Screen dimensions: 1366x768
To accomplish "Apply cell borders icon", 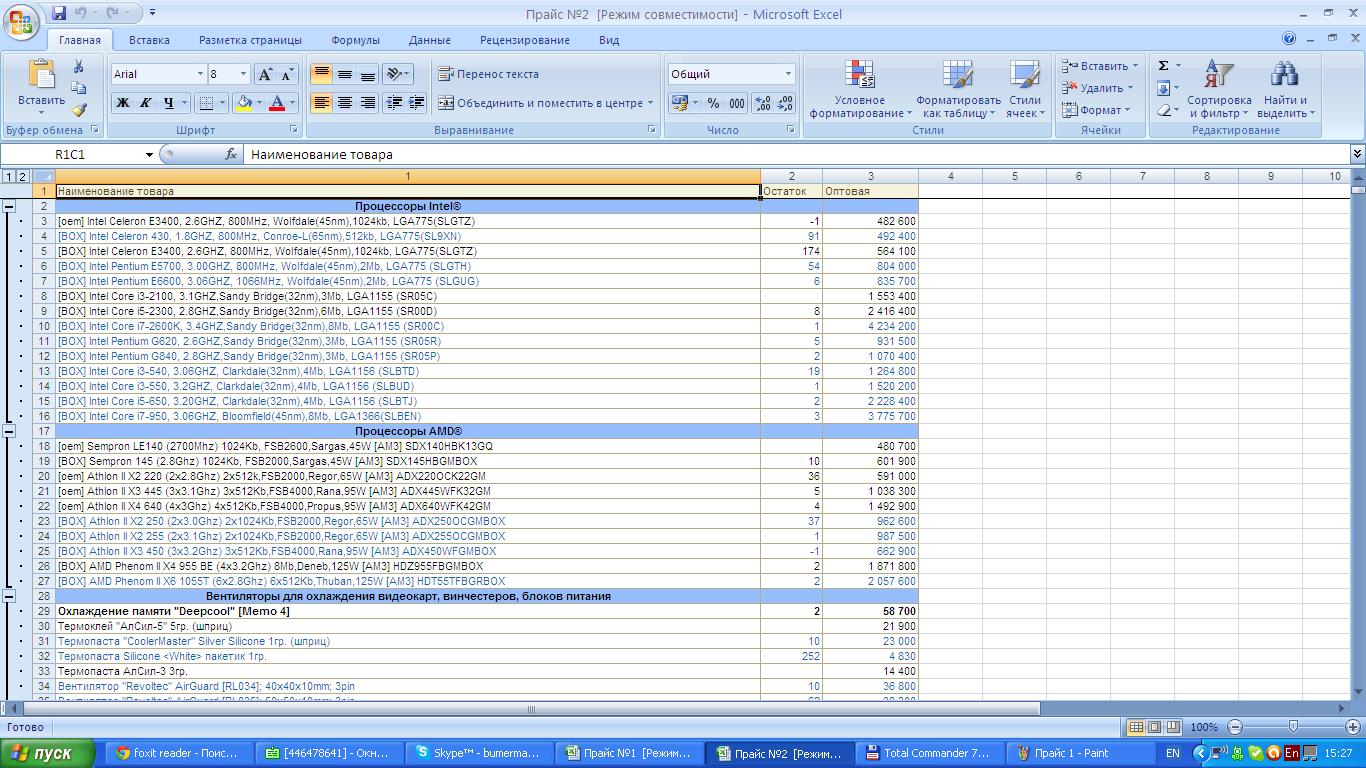I will coord(206,102).
